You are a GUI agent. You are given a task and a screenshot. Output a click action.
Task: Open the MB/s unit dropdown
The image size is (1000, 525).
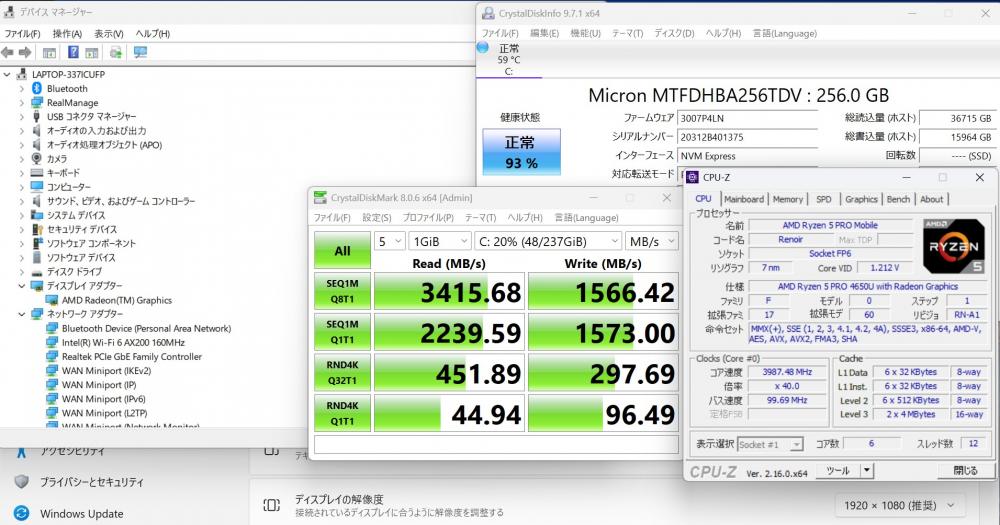(x=651, y=241)
